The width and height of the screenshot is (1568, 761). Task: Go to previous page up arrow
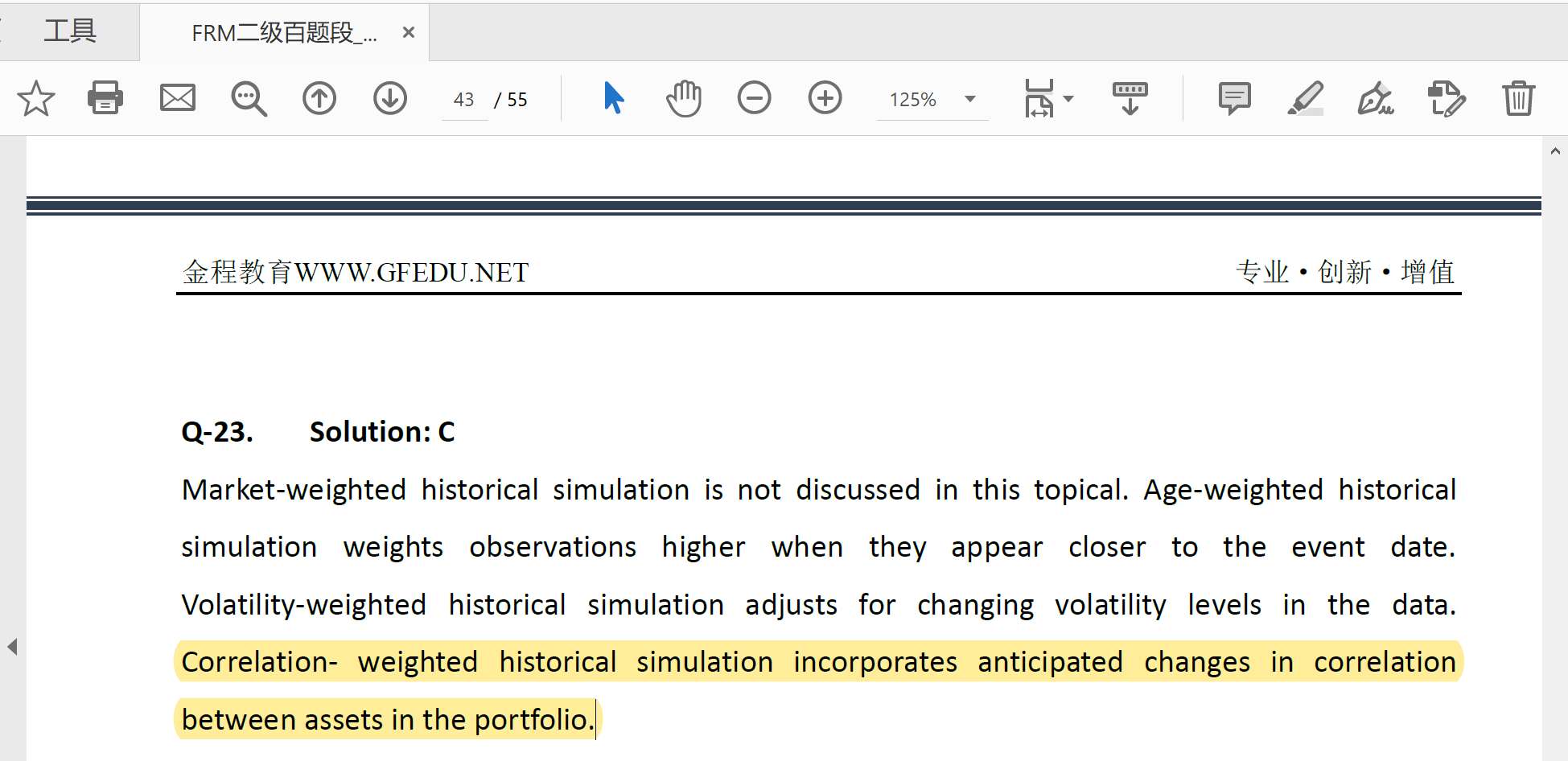319,98
